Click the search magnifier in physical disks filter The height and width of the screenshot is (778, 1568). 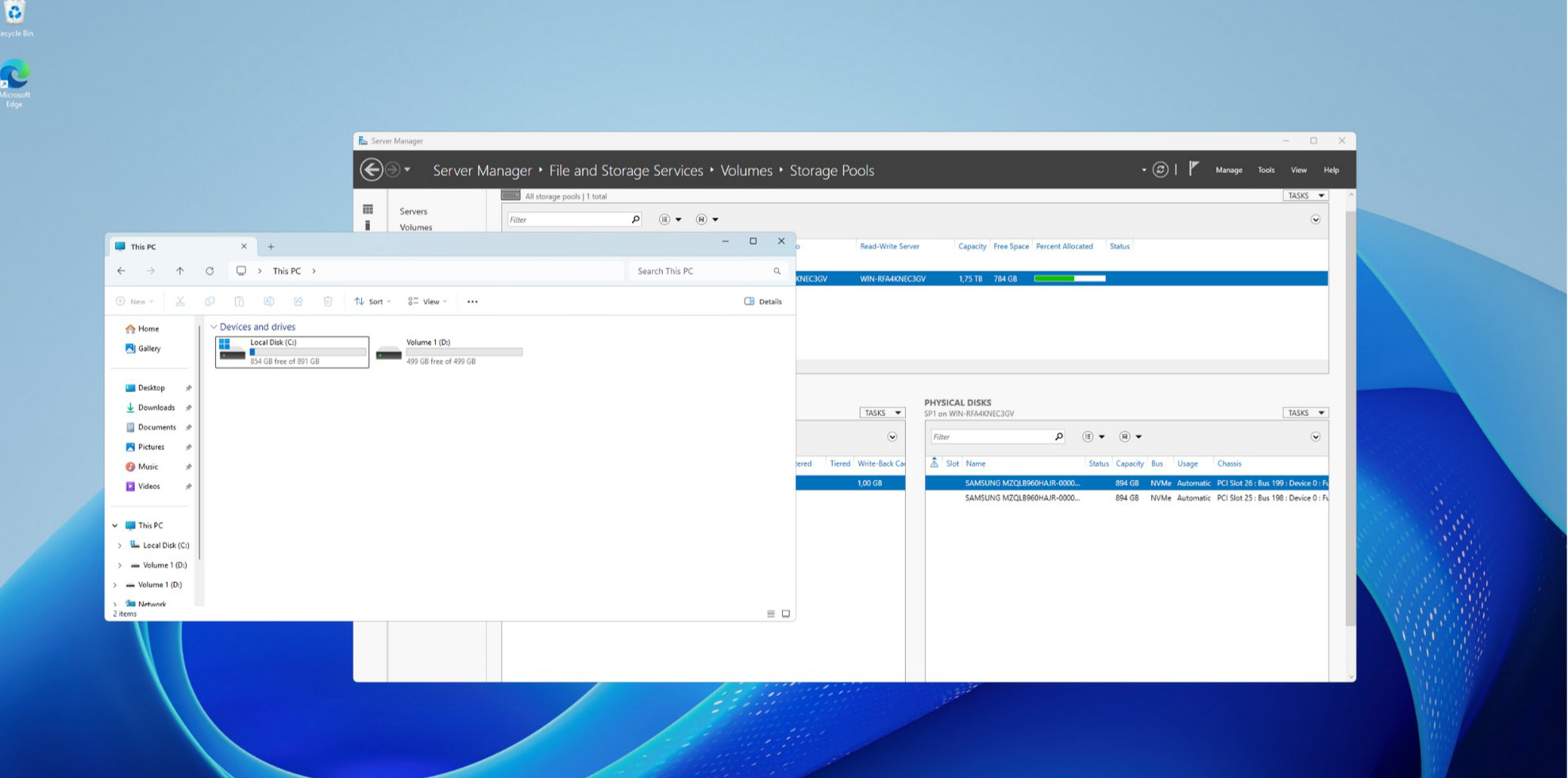click(x=1058, y=437)
